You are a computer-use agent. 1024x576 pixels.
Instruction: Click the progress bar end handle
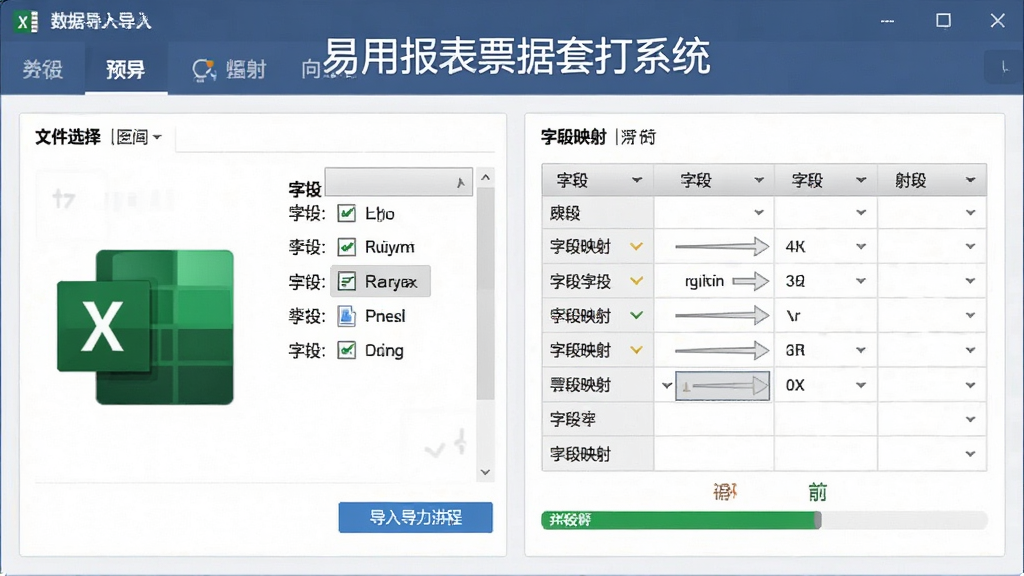(818, 520)
